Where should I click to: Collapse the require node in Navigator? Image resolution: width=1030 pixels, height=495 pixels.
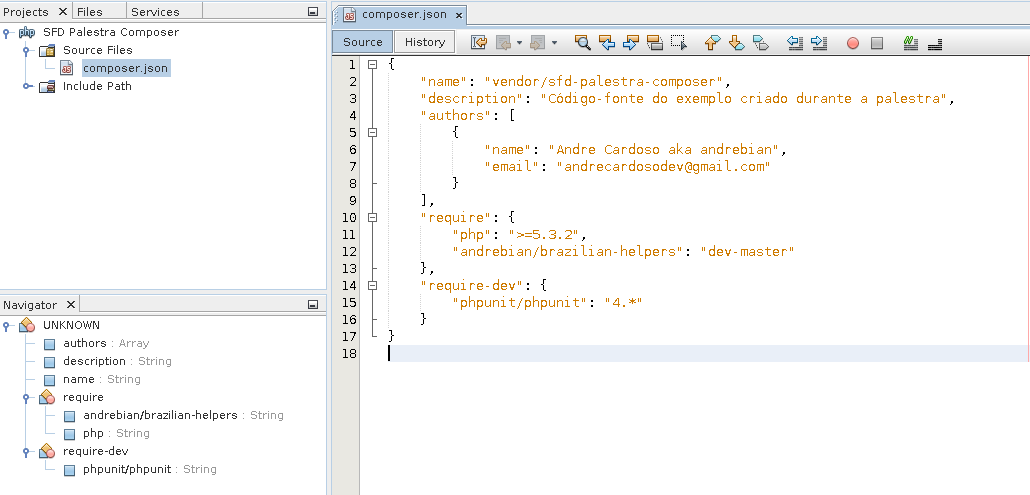[x=26, y=397]
